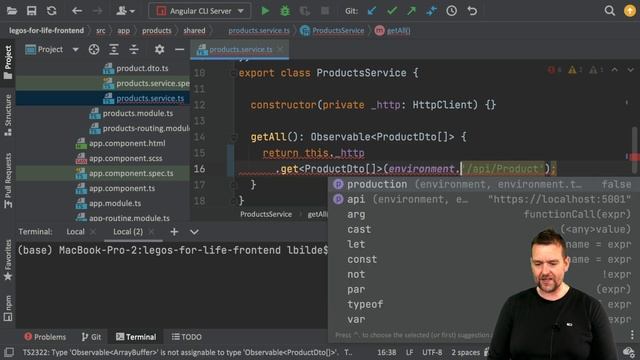The width and height of the screenshot is (640, 360).
Task: Push commits with the green up-right arrow
Action: [x=411, y=11]
